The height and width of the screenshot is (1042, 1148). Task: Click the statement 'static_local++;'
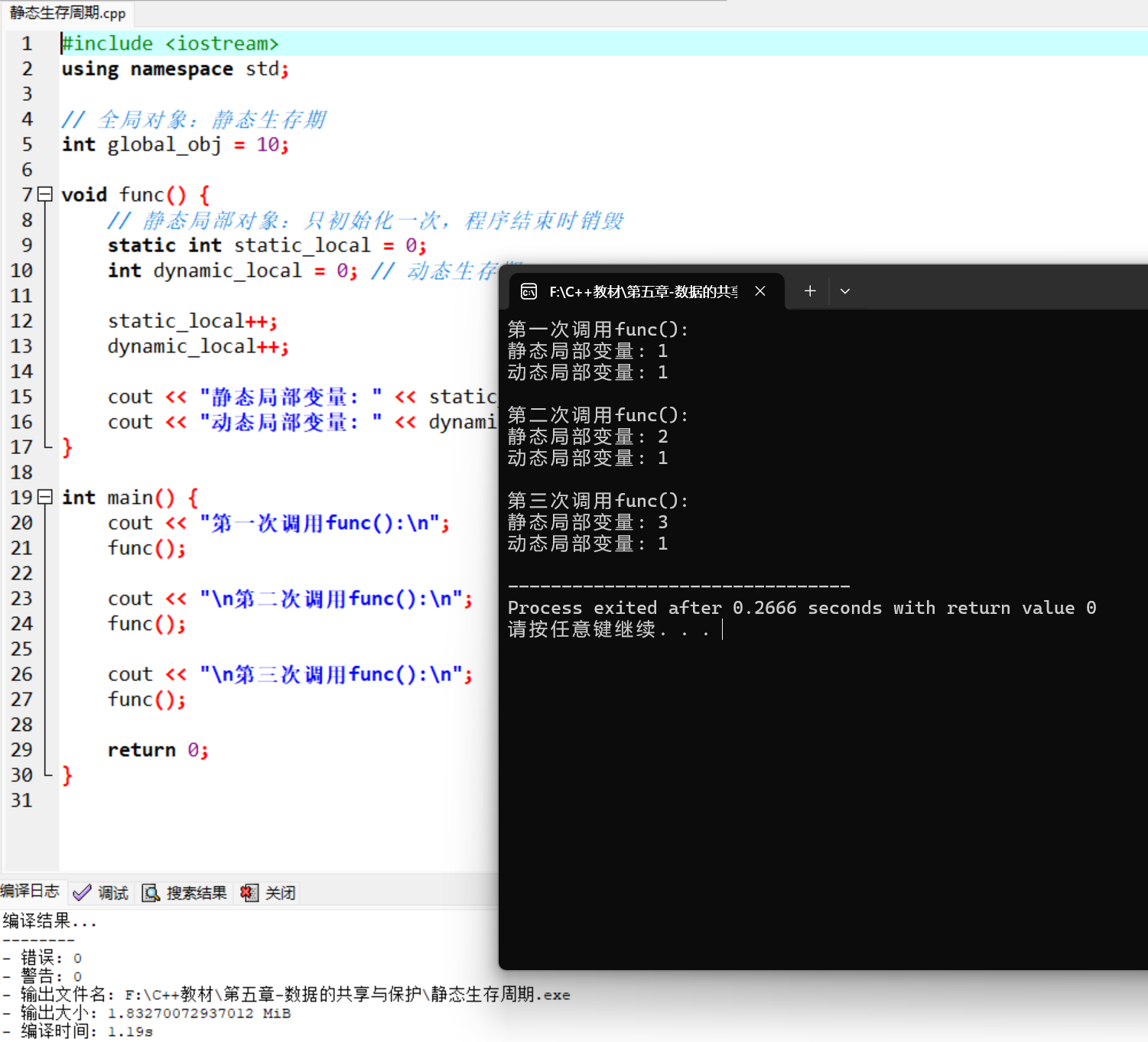pos(193,321)
